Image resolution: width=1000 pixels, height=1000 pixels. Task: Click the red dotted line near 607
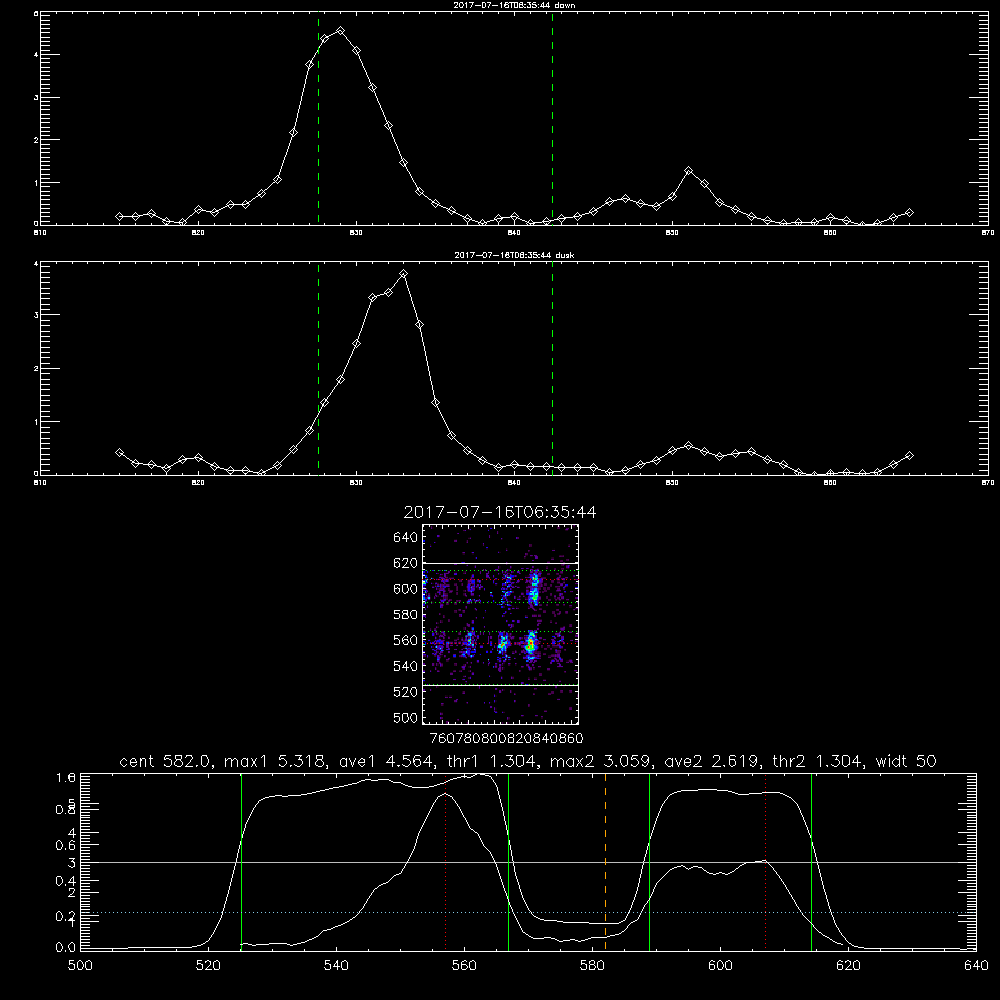[x=765, y=861]
